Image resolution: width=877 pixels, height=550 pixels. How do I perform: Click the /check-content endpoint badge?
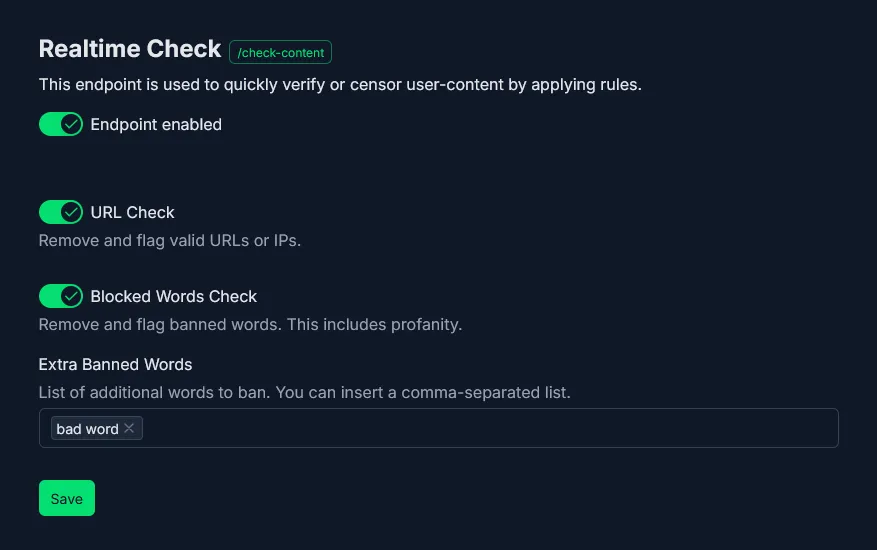(280, 52)
